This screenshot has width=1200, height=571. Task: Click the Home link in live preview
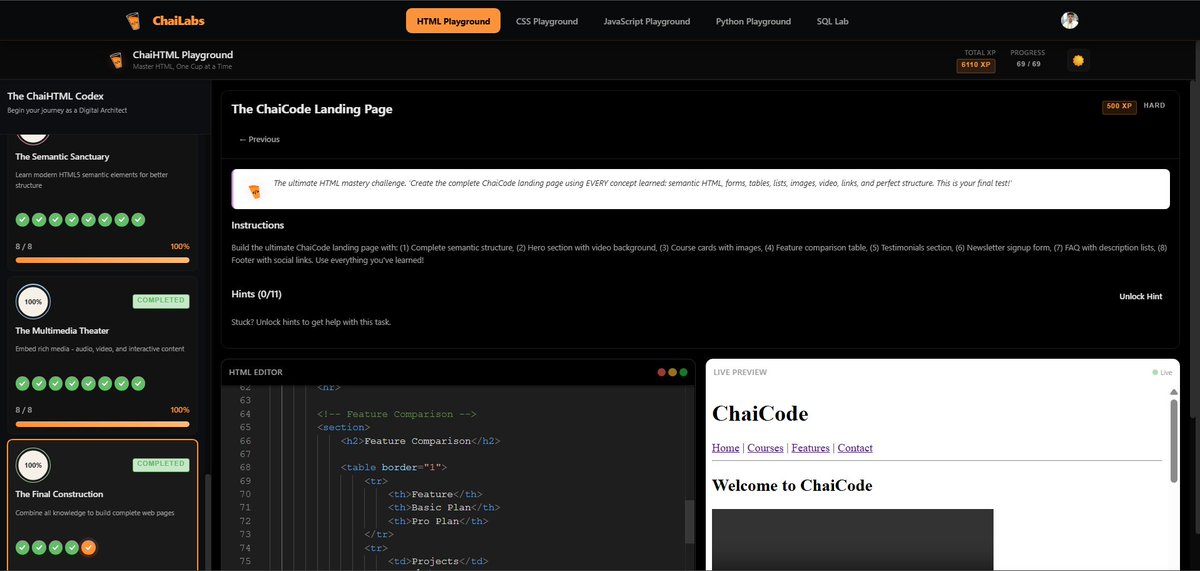coord(726,448)
